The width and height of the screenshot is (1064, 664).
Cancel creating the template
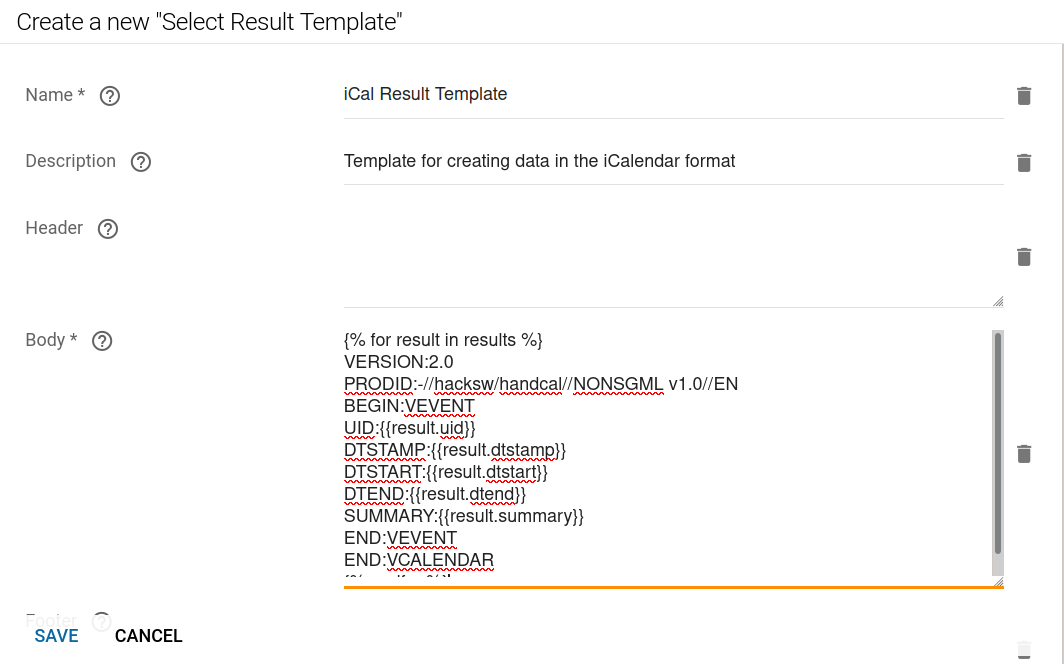tap(148, 636)
